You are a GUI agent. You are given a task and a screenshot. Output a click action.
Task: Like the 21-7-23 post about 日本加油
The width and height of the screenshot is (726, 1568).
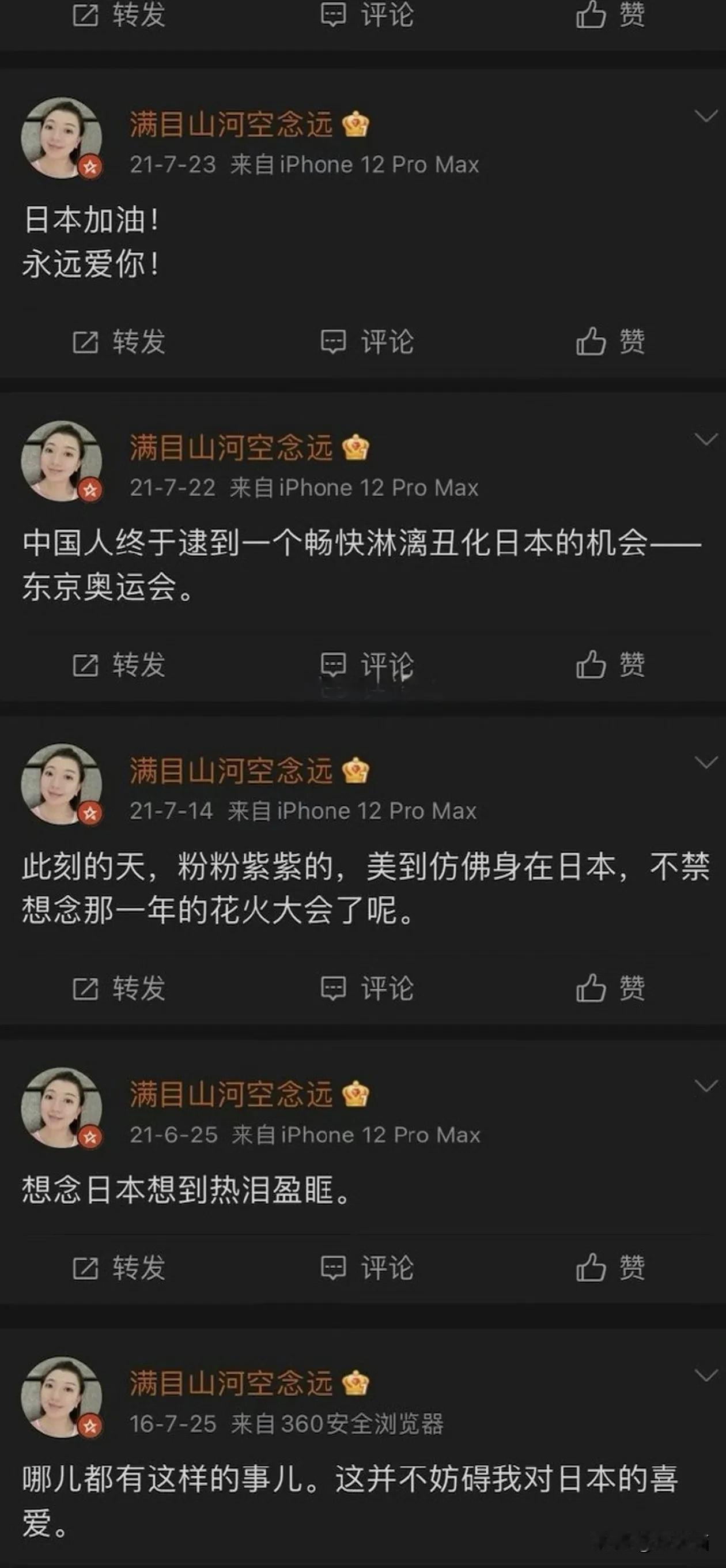click(x=610, y=341)
